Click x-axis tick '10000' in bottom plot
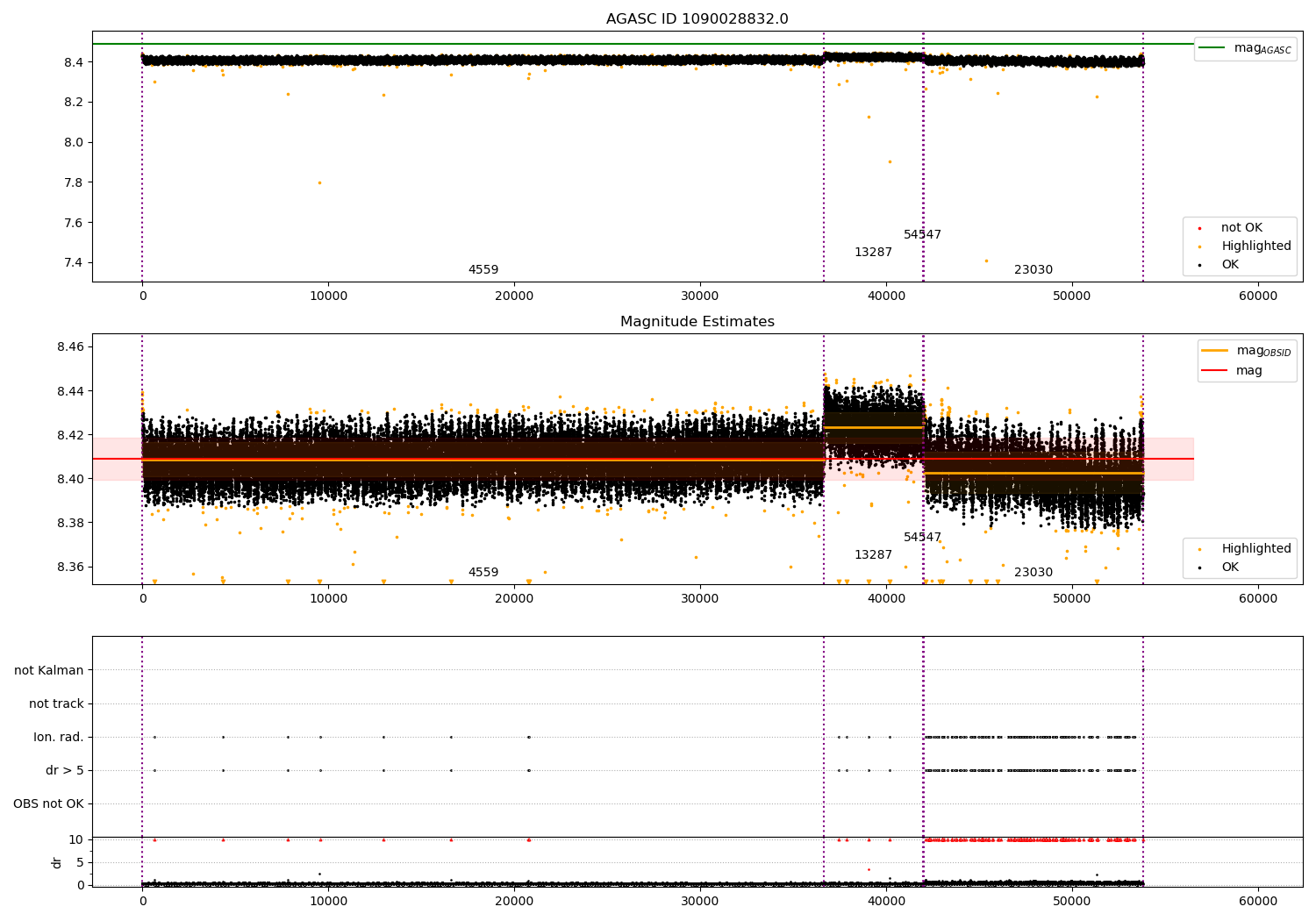 328,902
